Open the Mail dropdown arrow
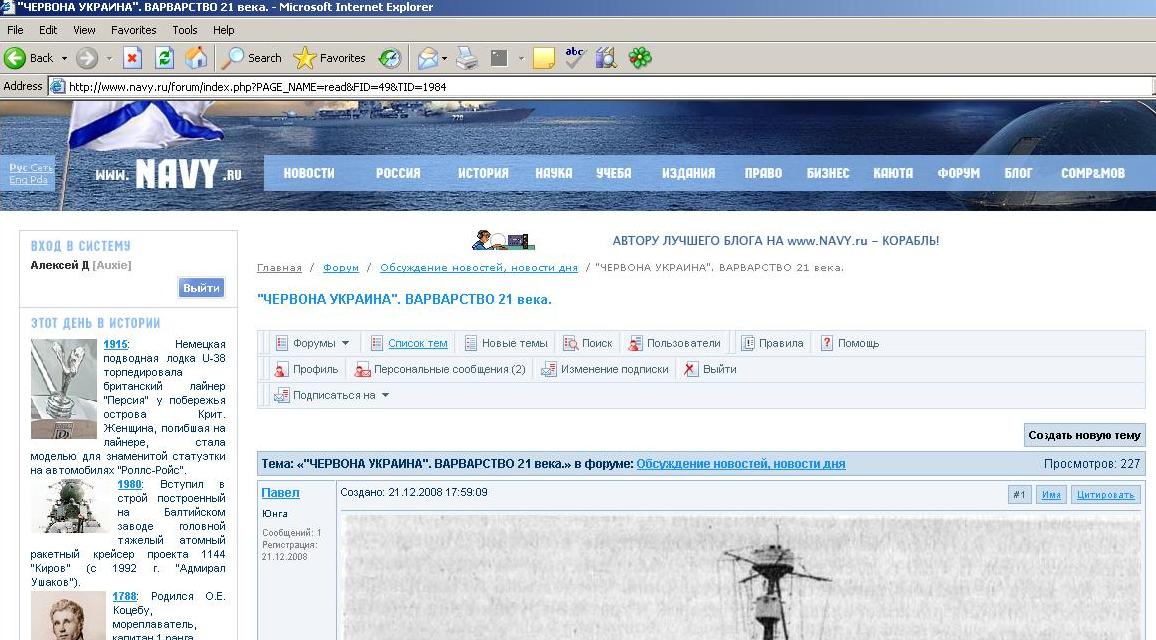This screenshot has width=1156, height=640. (445, 58)
